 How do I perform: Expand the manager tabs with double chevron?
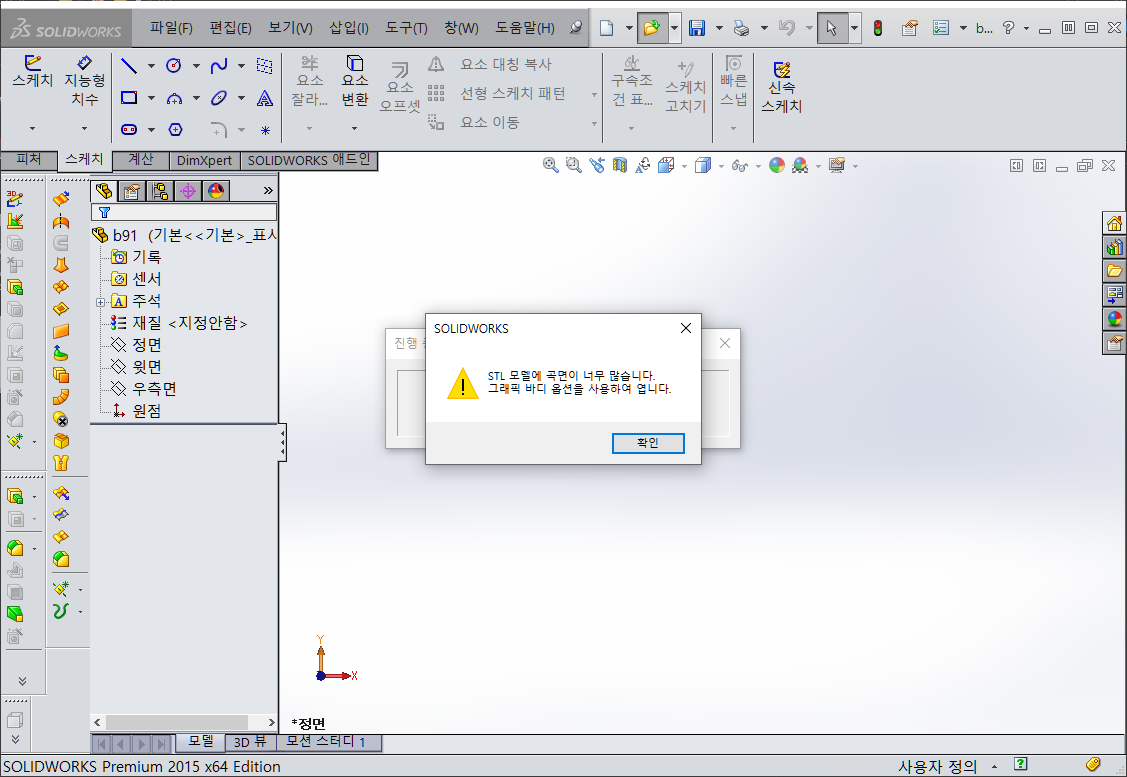(267, 190)
